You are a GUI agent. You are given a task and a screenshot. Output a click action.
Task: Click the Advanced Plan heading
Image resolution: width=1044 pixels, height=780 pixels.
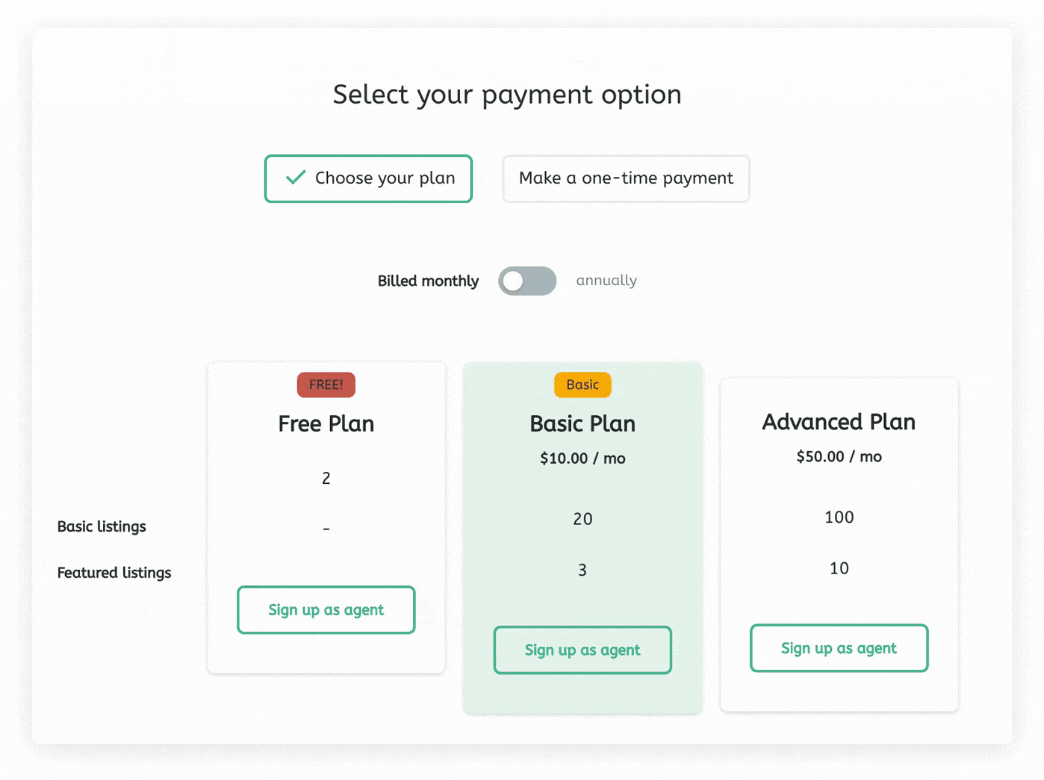(839, 422)
